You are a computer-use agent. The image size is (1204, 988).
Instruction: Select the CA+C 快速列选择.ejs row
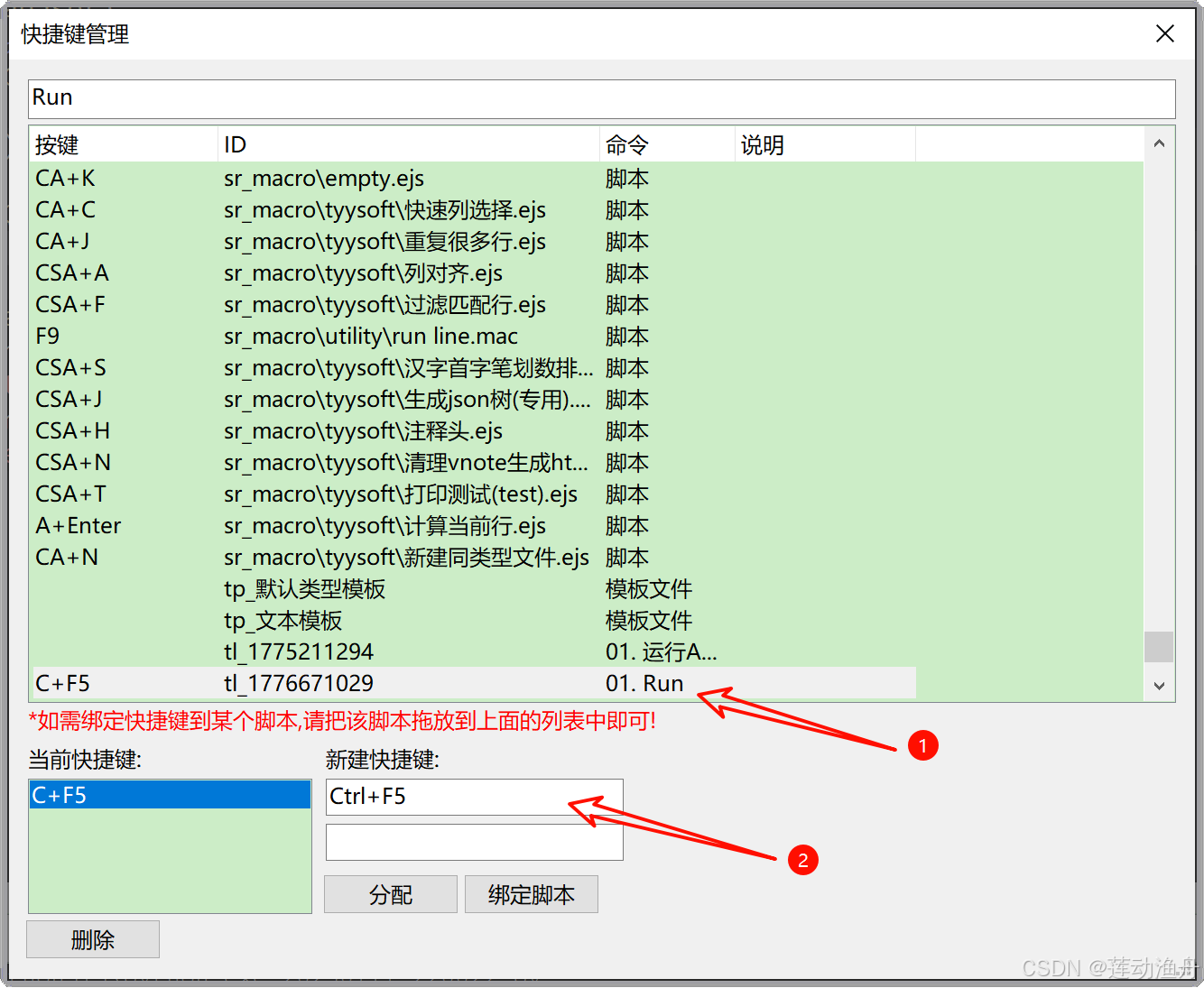click(x=474, y=210)
